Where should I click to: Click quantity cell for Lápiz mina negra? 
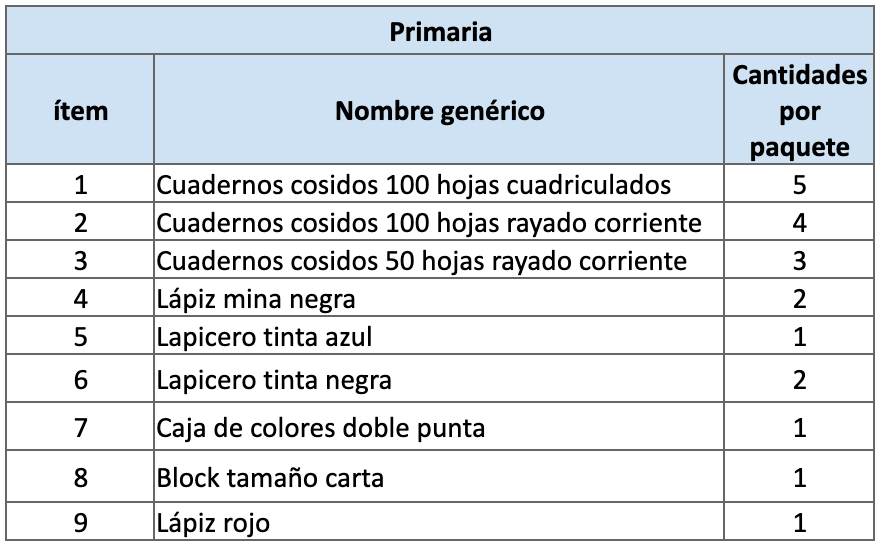click(799, 299)
